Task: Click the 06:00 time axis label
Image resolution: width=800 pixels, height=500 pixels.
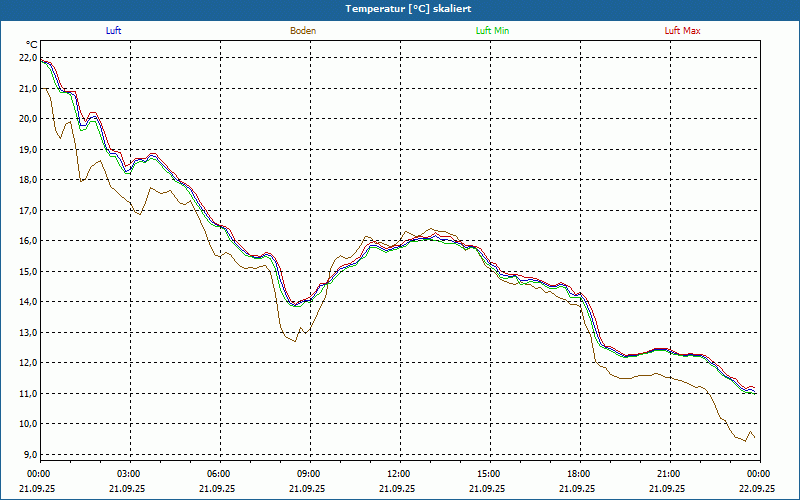Action: click(x=217, y=474)
